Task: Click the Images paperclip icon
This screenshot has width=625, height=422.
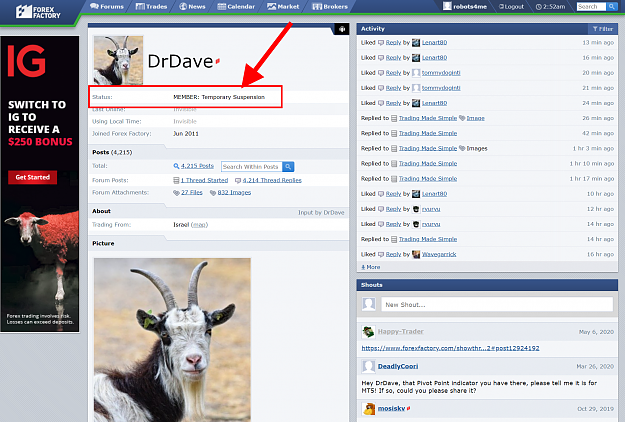Action: (462, 148)
